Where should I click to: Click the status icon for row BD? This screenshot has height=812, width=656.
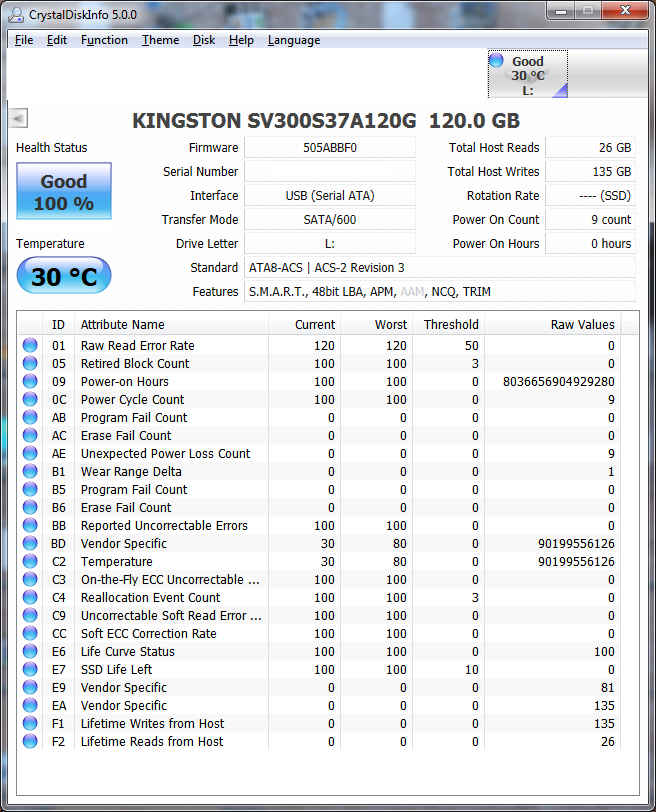point(30,543)
